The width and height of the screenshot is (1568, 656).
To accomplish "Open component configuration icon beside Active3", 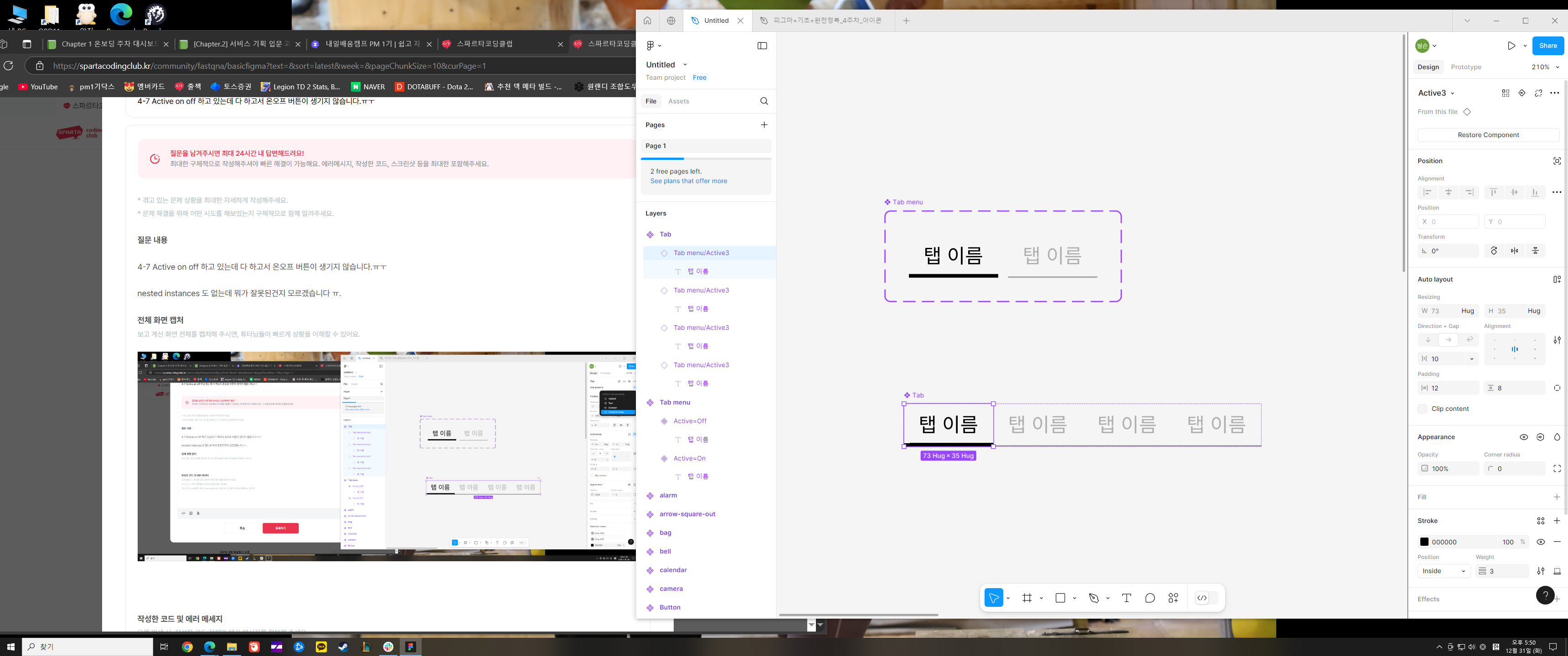I will click(1505, 93).
